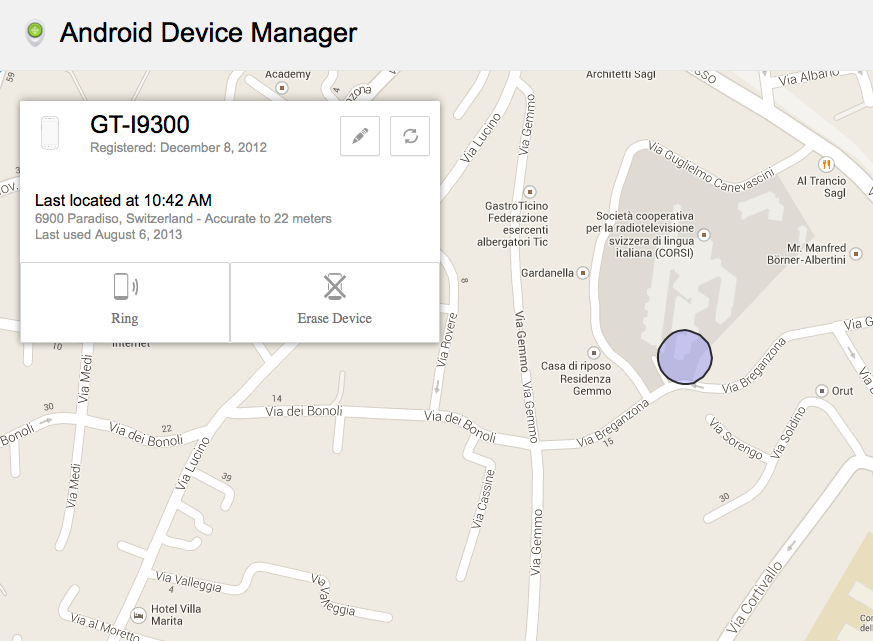Click the pencil rename device icon

360,136
